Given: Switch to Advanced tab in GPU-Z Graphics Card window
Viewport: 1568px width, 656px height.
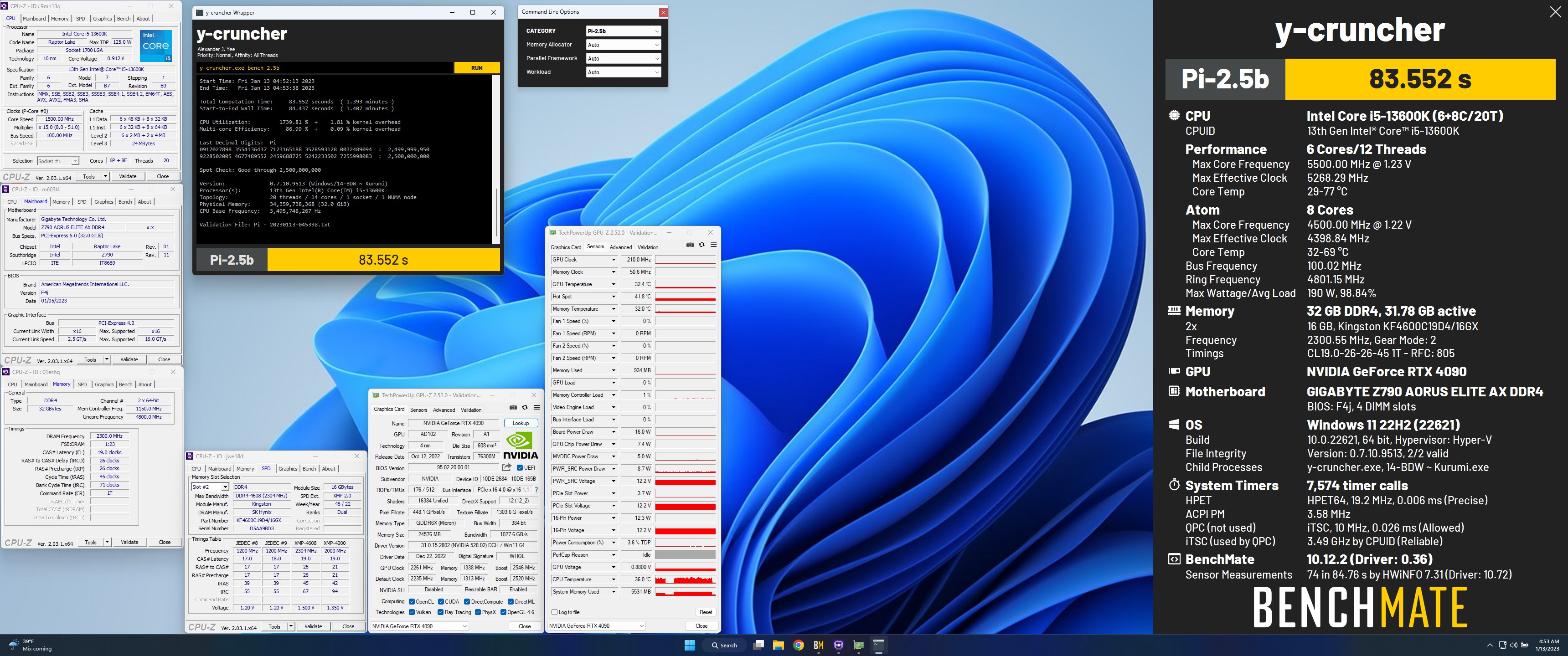Looking at the screenshot, I should pyautogui.click(x=444, y=410).
